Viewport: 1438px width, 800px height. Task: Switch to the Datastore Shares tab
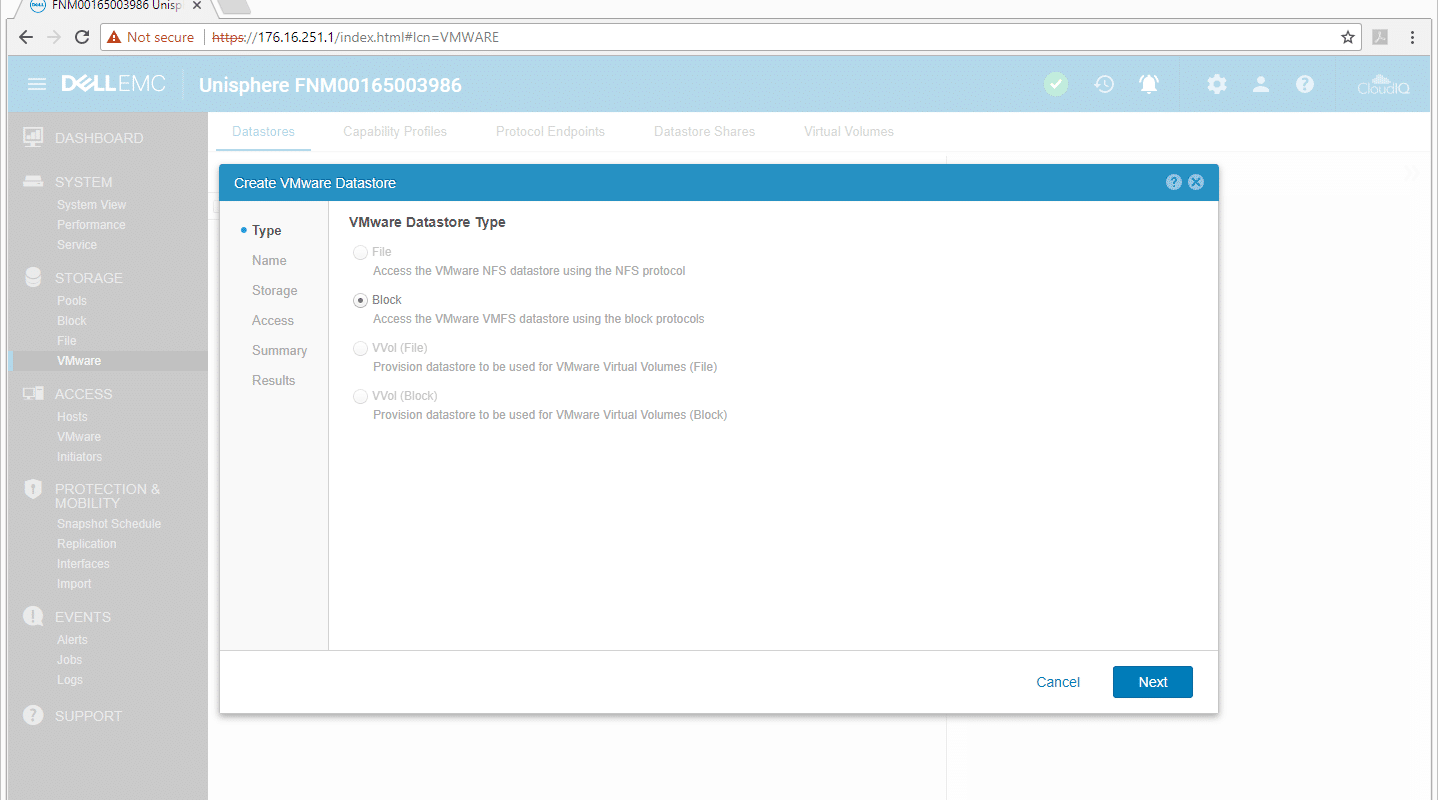pos(704,131)
